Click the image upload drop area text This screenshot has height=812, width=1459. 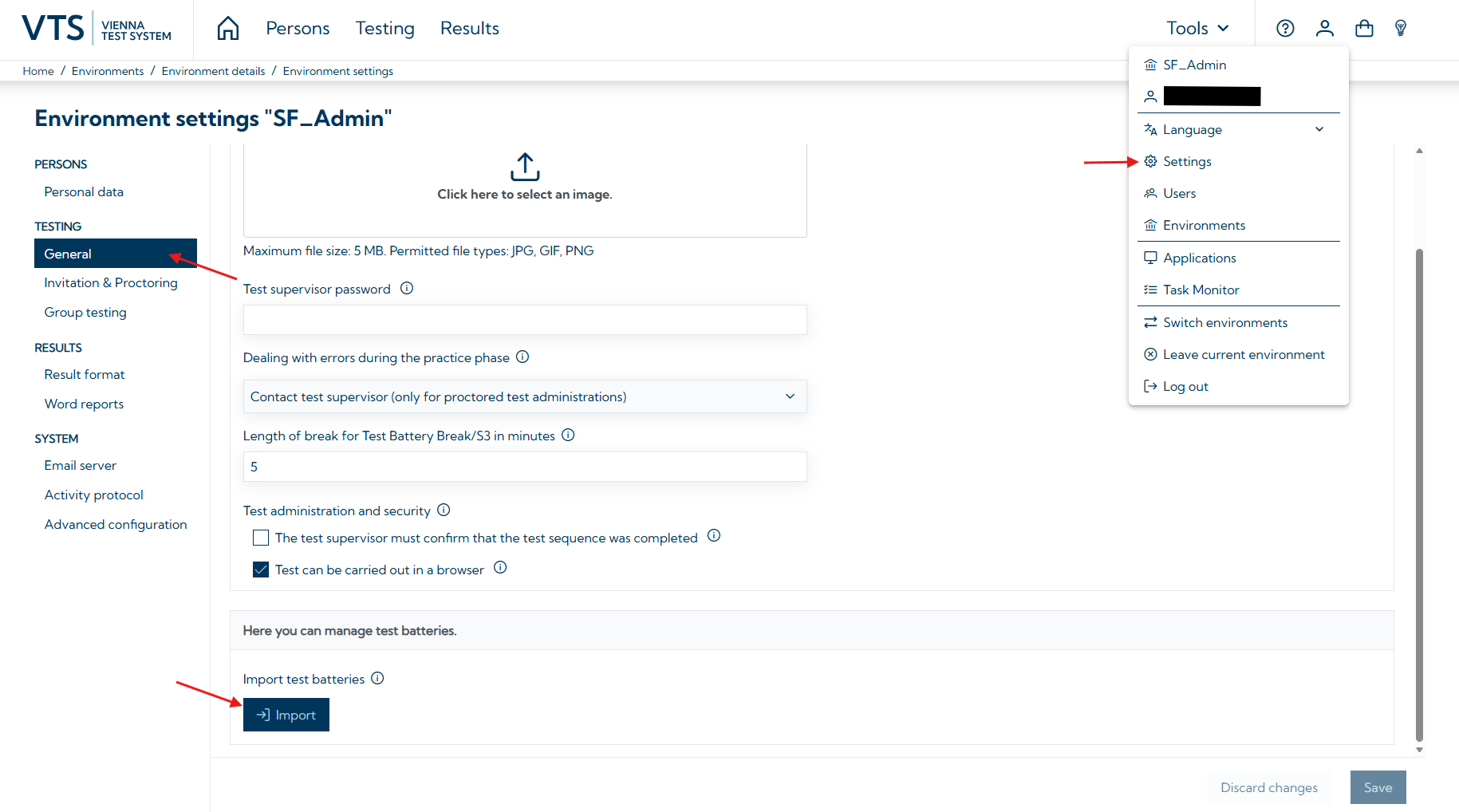coord(525,194)
